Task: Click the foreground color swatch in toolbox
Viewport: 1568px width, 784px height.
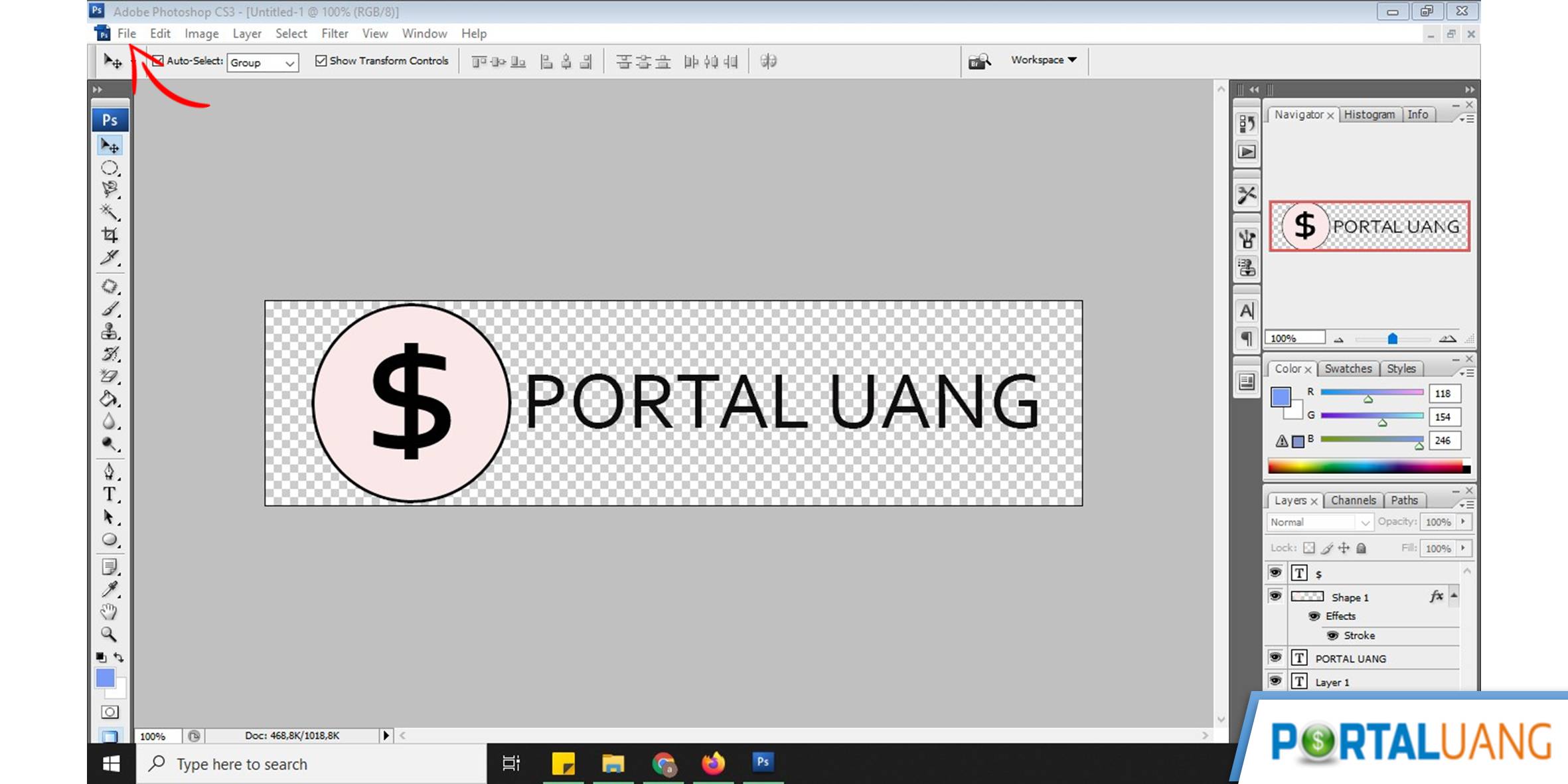Action: point(105,678)
